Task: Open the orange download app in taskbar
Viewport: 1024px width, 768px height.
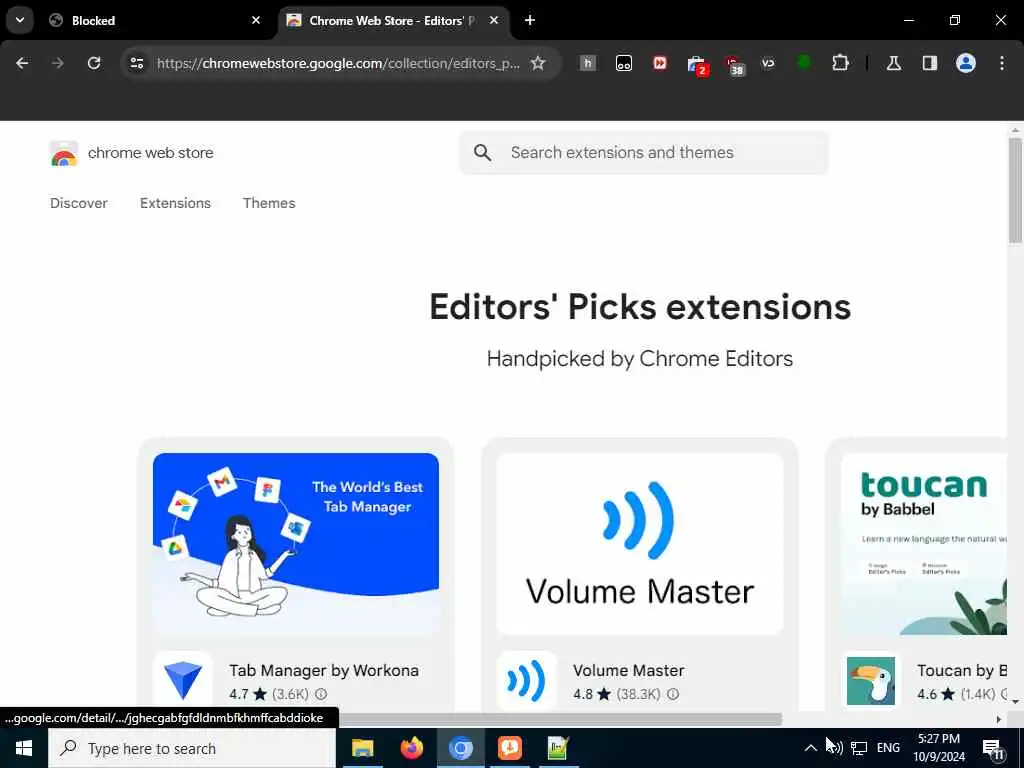Action: 509,748
